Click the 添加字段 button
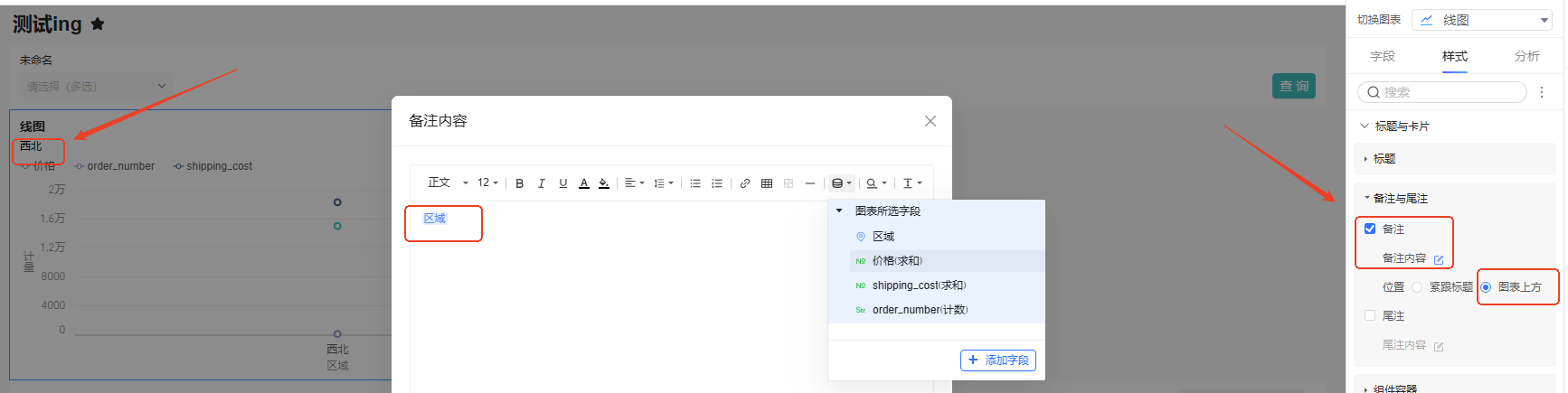Viewport: 1568px width, 393px height. (x=997, y=360)
